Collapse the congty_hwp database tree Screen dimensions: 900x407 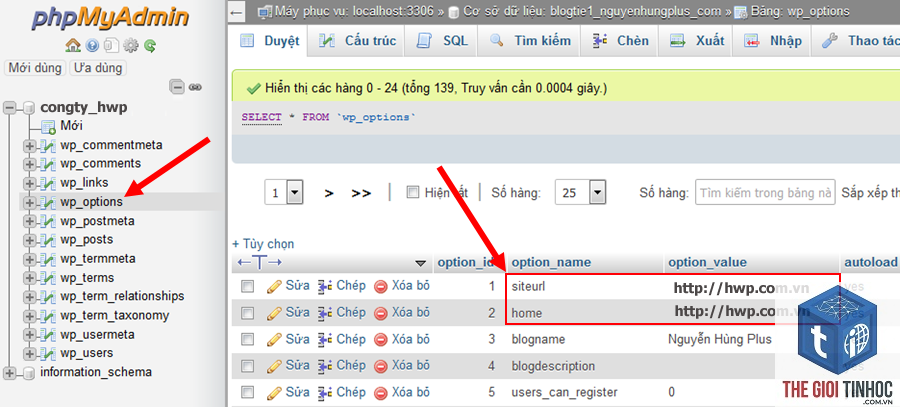[9, 108]
